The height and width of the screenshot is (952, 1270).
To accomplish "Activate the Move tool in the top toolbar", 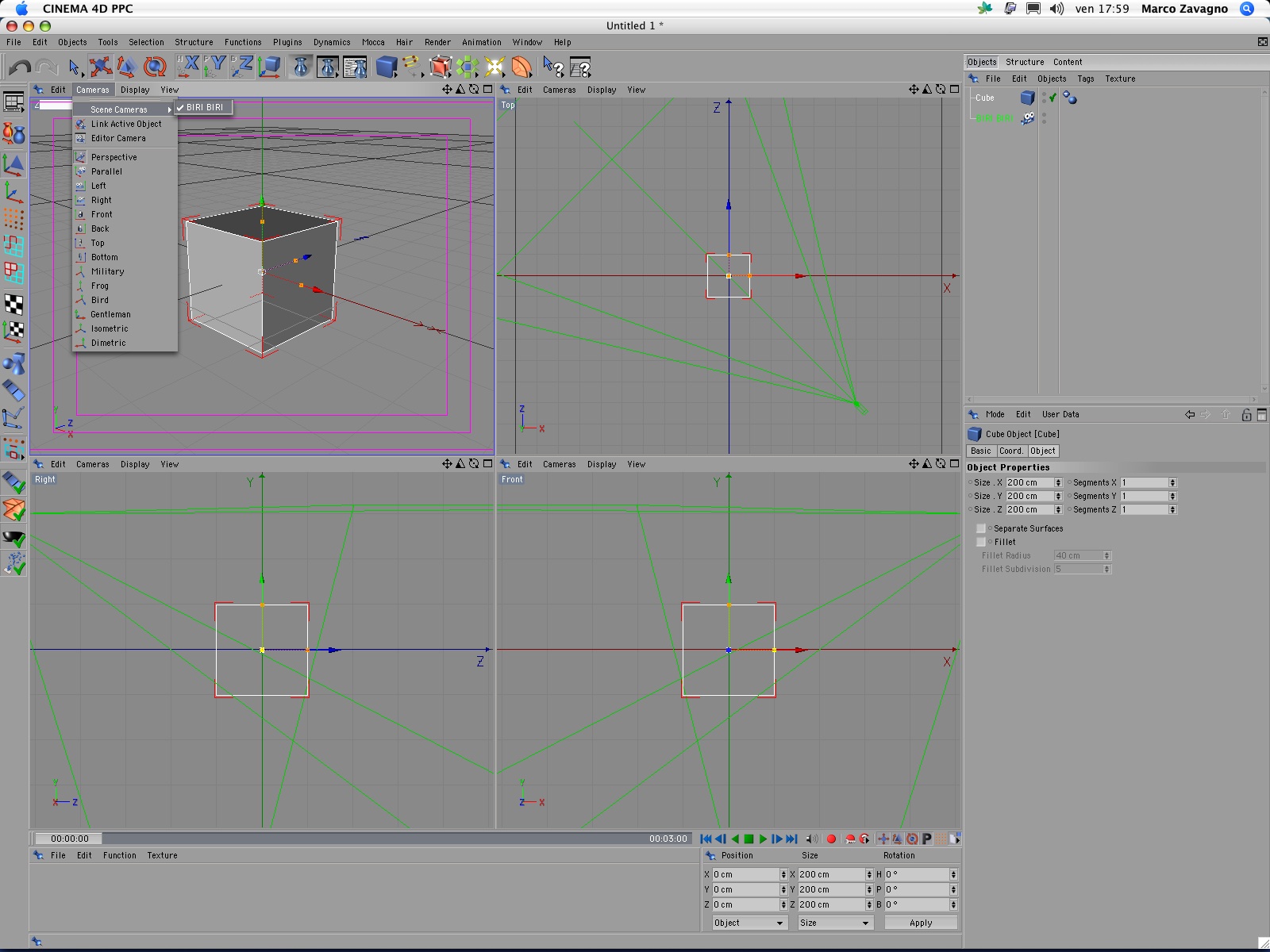I will coord(100,67).
